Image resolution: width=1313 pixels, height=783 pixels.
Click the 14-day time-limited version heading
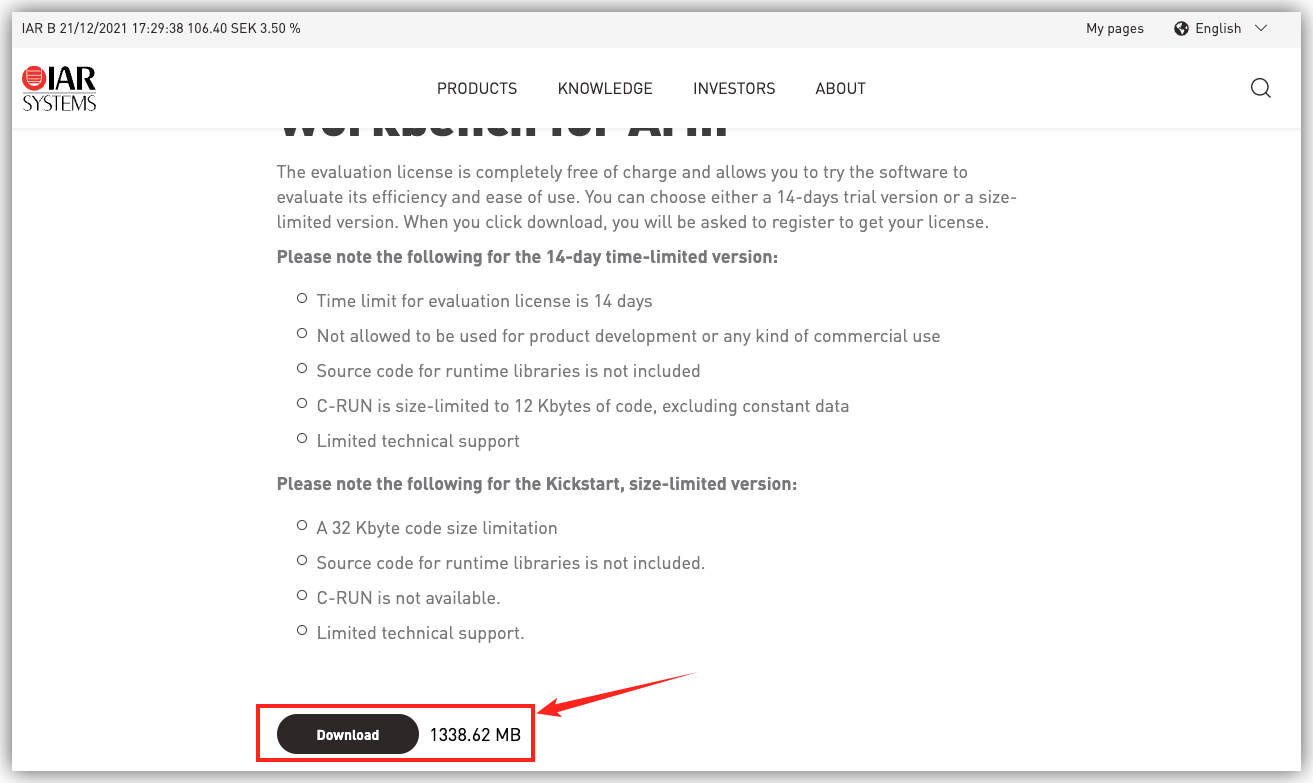(x=527, y=257)
